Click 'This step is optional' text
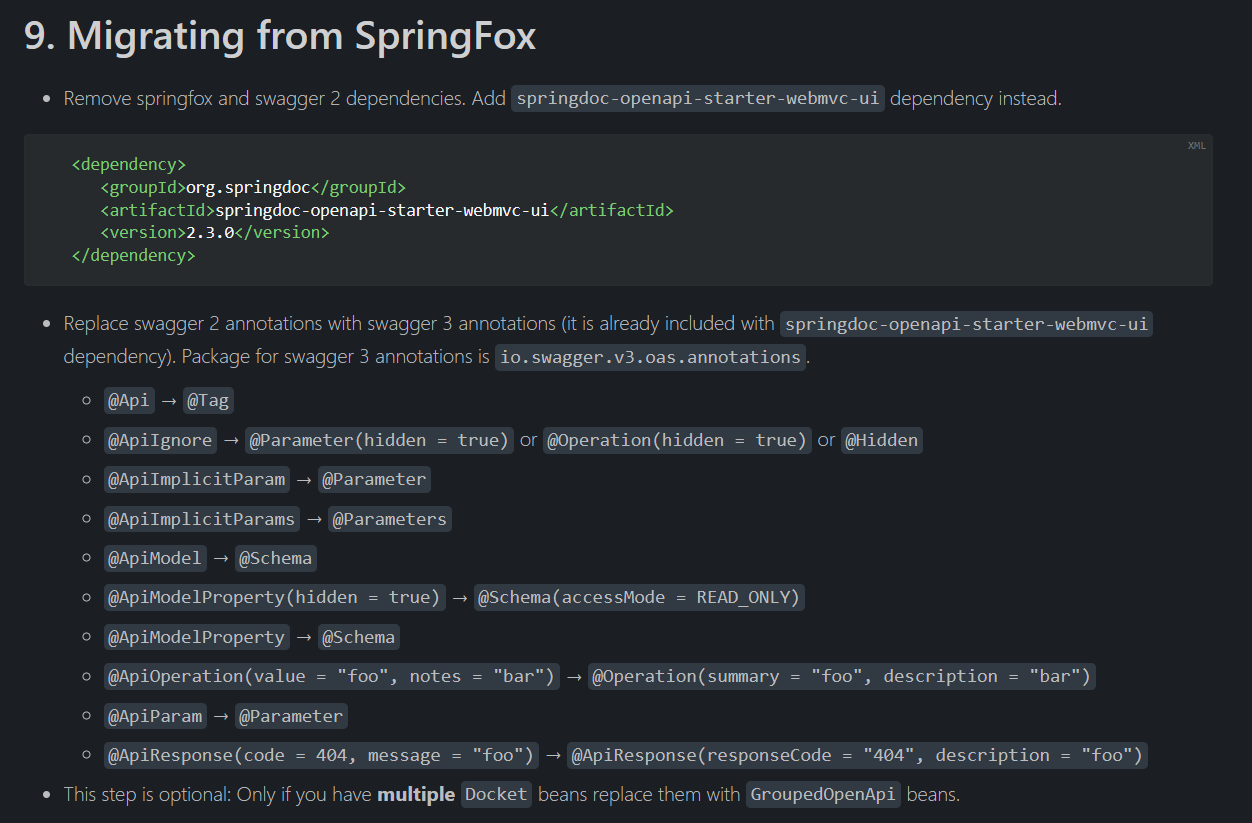Viewport: 1252px width, 823px height. pyautogui.click(x=147, y=794)
